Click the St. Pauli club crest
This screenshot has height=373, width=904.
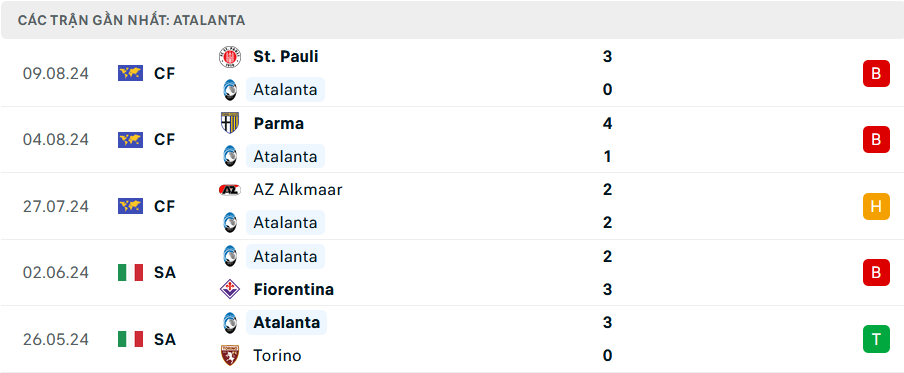click(229, 57)
